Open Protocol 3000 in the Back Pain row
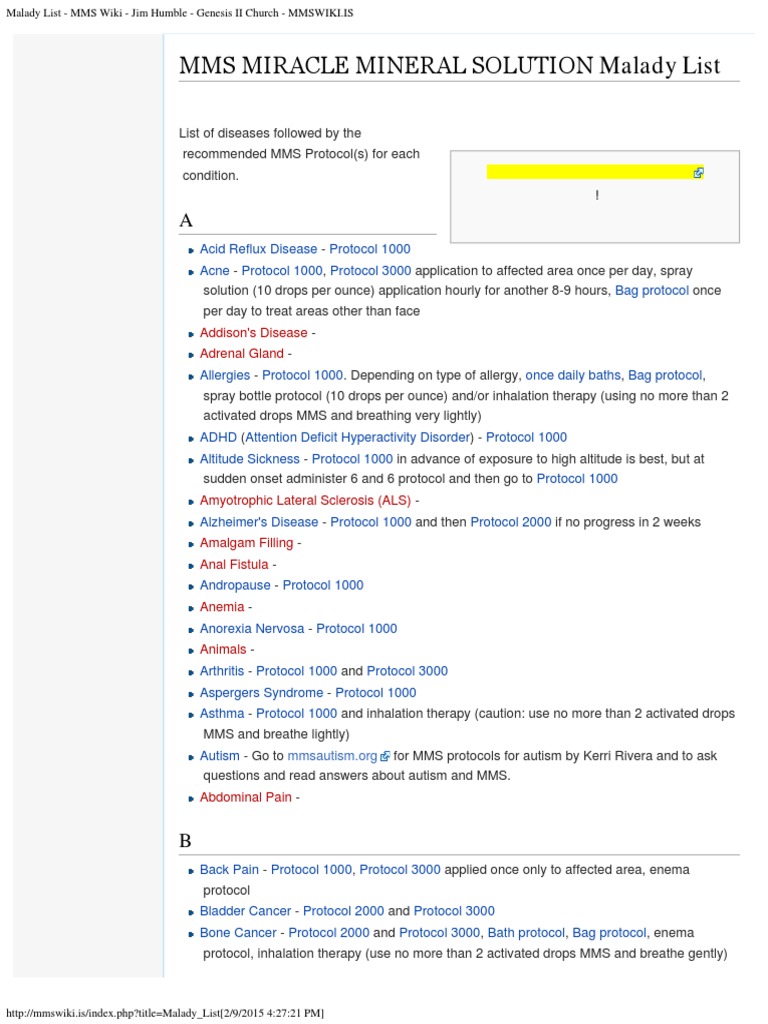Screen dimensions: 768x1024 click(400, 869)
